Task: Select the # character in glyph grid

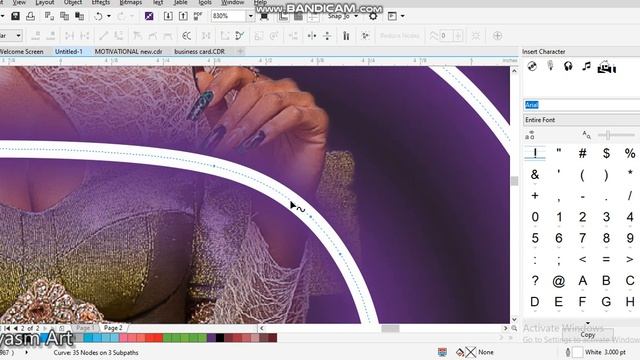Action: point(582,153)
